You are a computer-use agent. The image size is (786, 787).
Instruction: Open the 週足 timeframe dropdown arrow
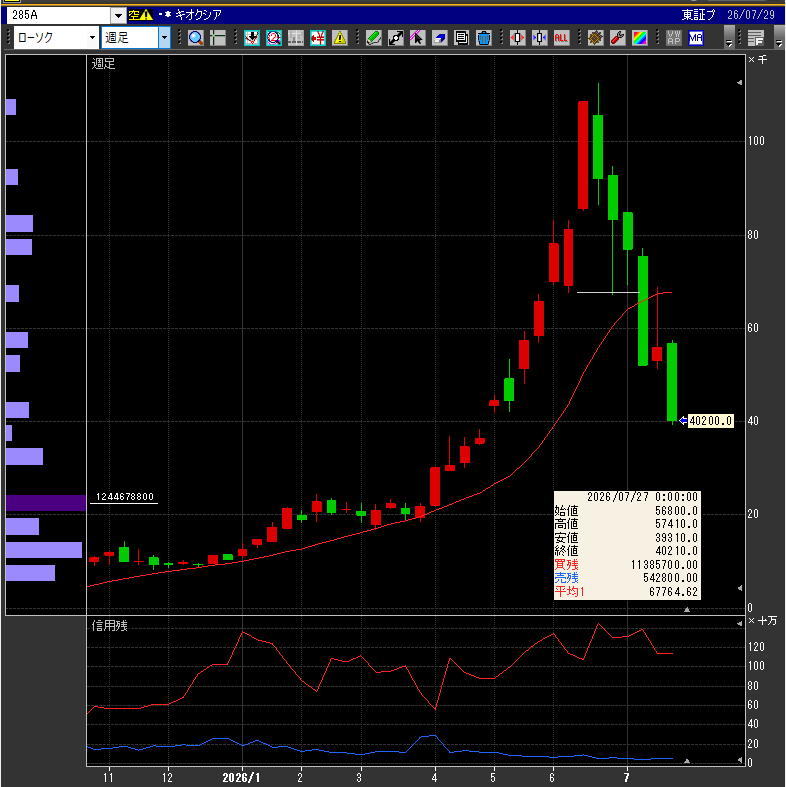[164, 38]
